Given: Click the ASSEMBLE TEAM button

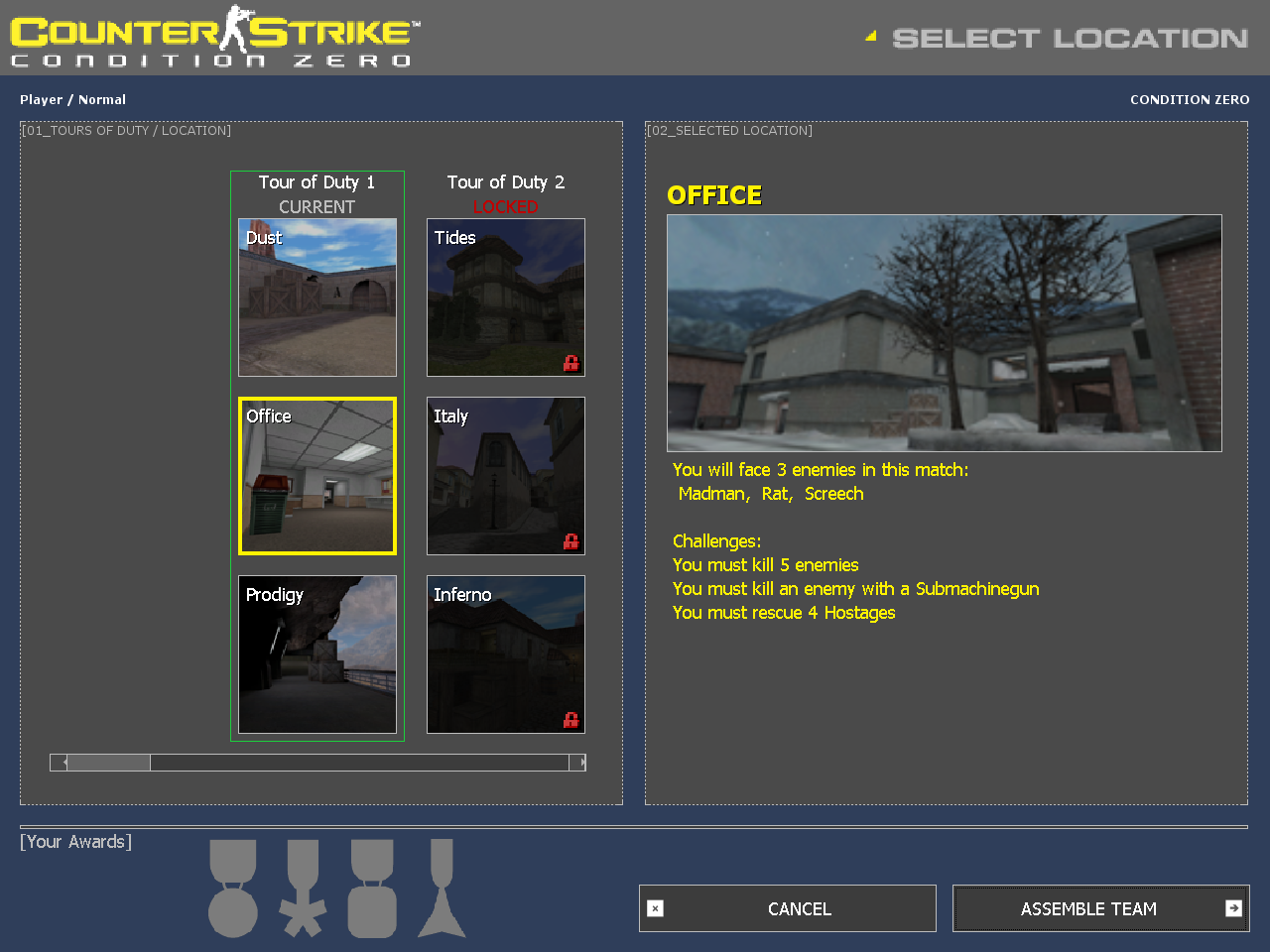Looking at the screenshot, I should (x=1101, y=908).
